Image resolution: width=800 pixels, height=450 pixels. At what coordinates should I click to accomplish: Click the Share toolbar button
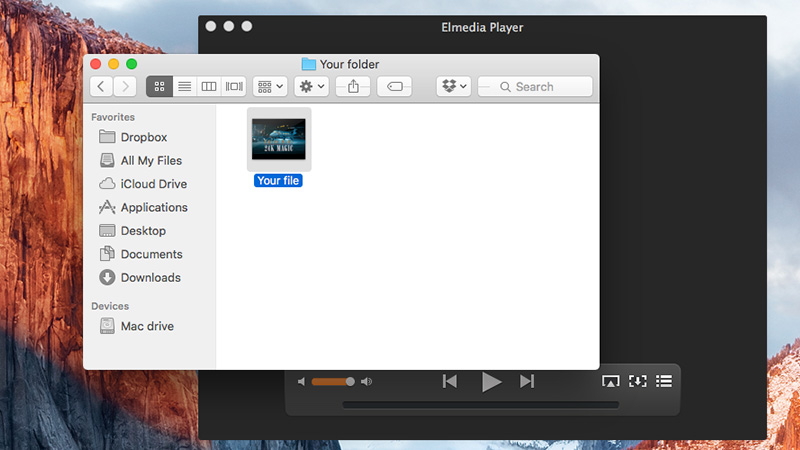click(353, 87)
